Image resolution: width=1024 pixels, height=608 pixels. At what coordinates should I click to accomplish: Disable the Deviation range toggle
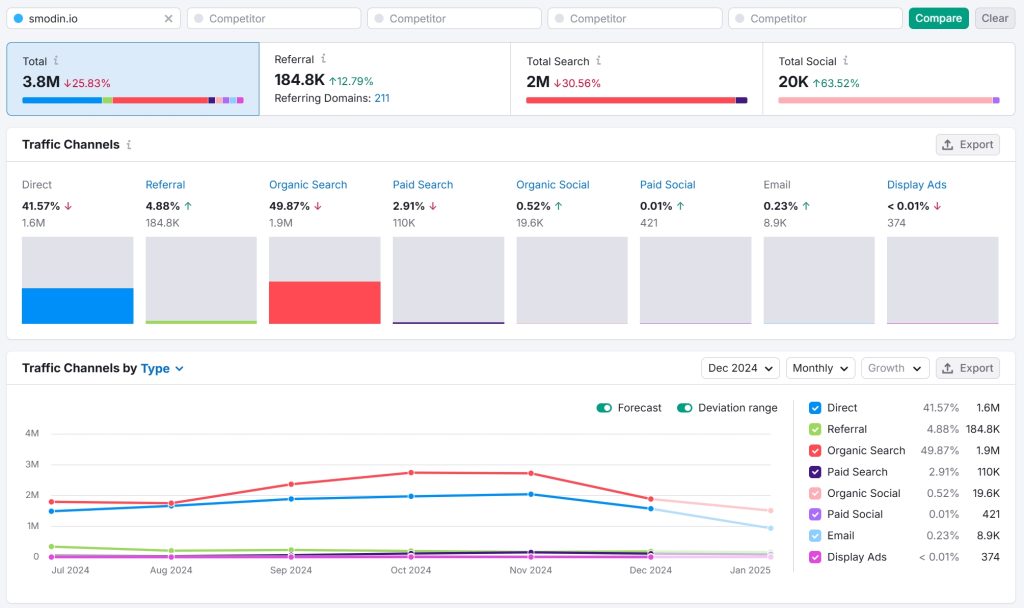tap(685, 408)
